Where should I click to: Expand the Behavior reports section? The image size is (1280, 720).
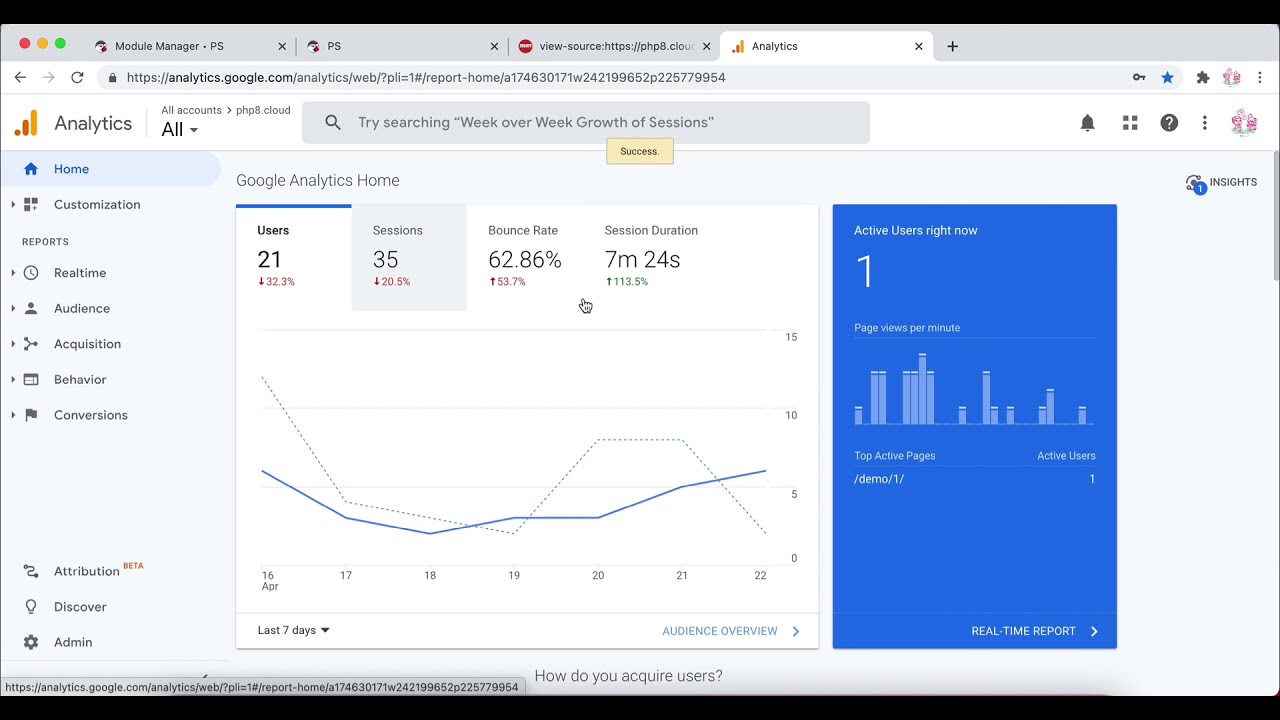pyautogui.click(x=13, y=379)
